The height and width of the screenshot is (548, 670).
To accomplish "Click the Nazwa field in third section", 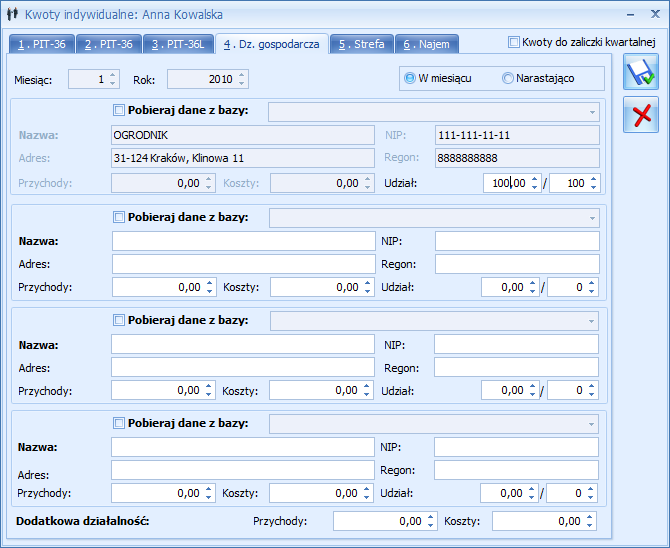I will (243, 344).
